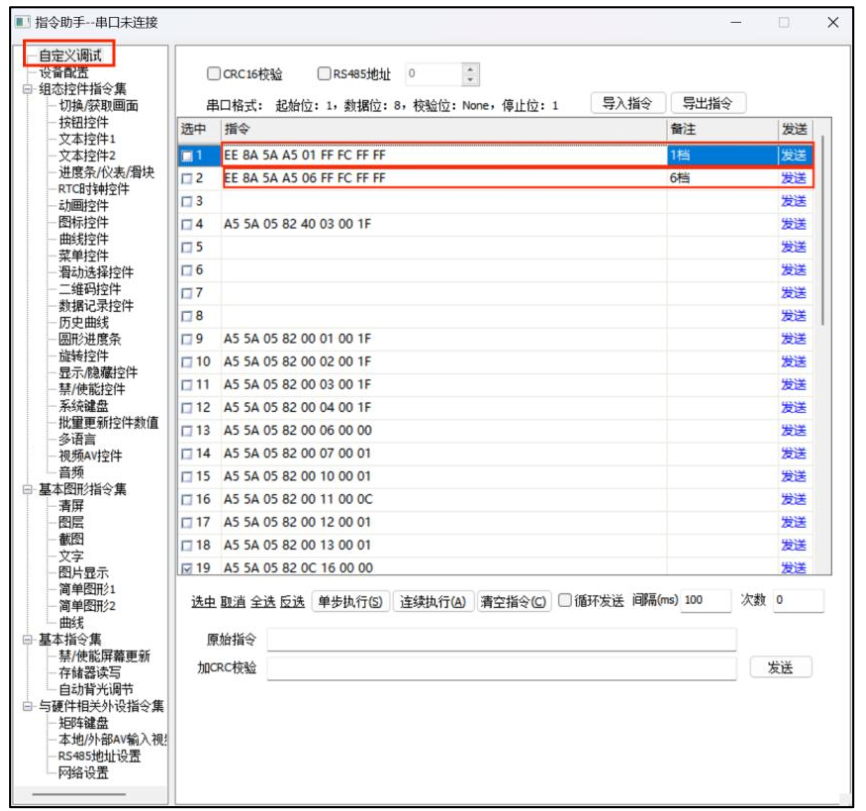866x811 pixels.
Task: Uncheck the box for command row 19
Action: [187, 568]
